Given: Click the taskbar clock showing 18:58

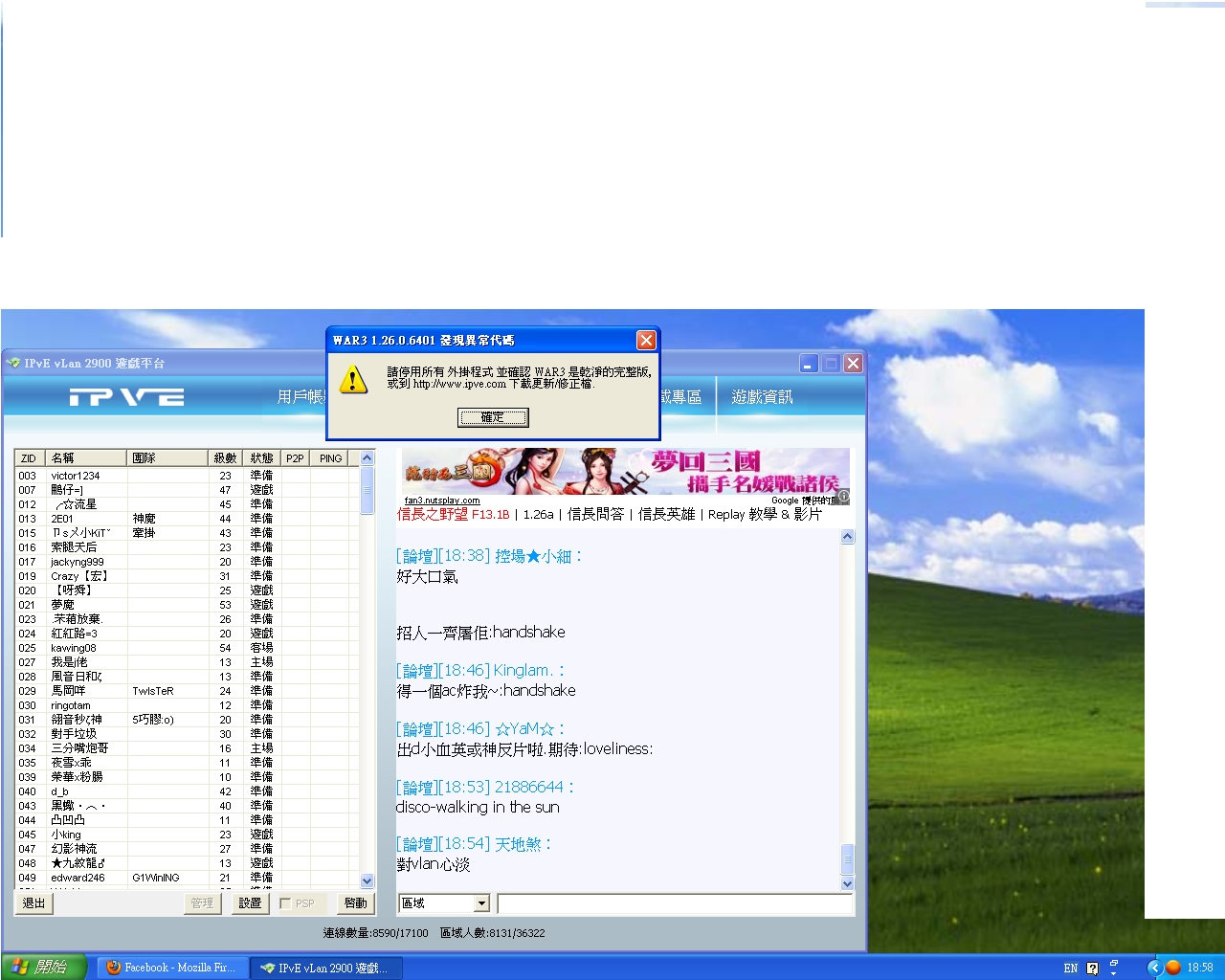Looking at the screenshot, I should 1200,968.
